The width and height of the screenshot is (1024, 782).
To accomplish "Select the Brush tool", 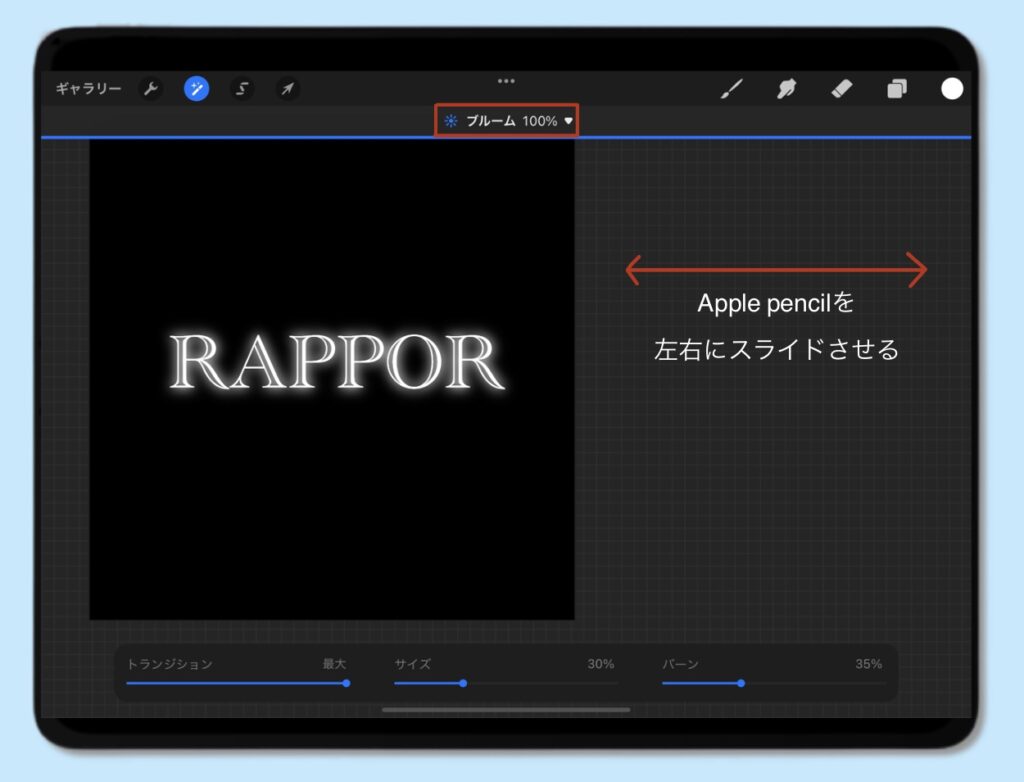I will (732, 88).
